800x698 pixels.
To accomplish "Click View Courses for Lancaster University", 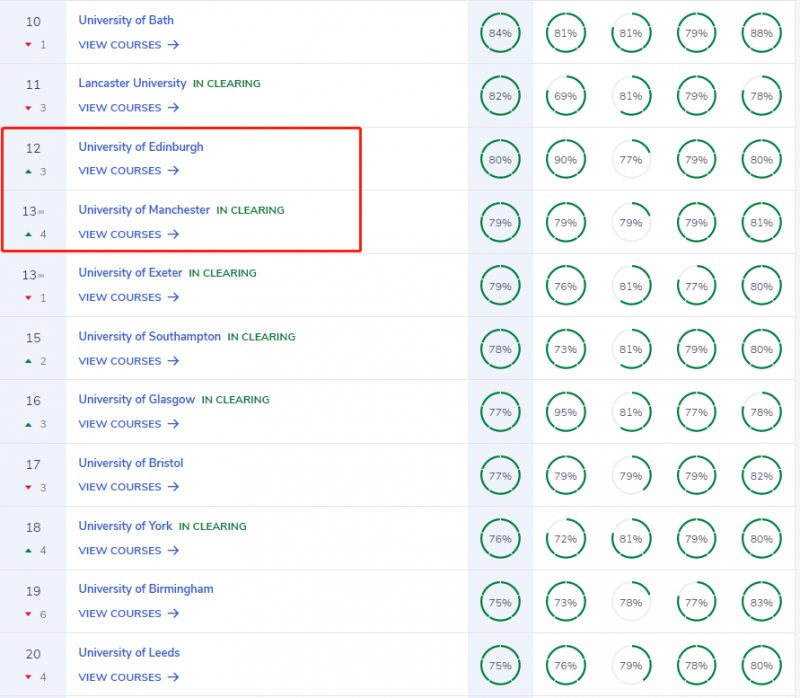I will pyautogui.click(x=129, y=108).
